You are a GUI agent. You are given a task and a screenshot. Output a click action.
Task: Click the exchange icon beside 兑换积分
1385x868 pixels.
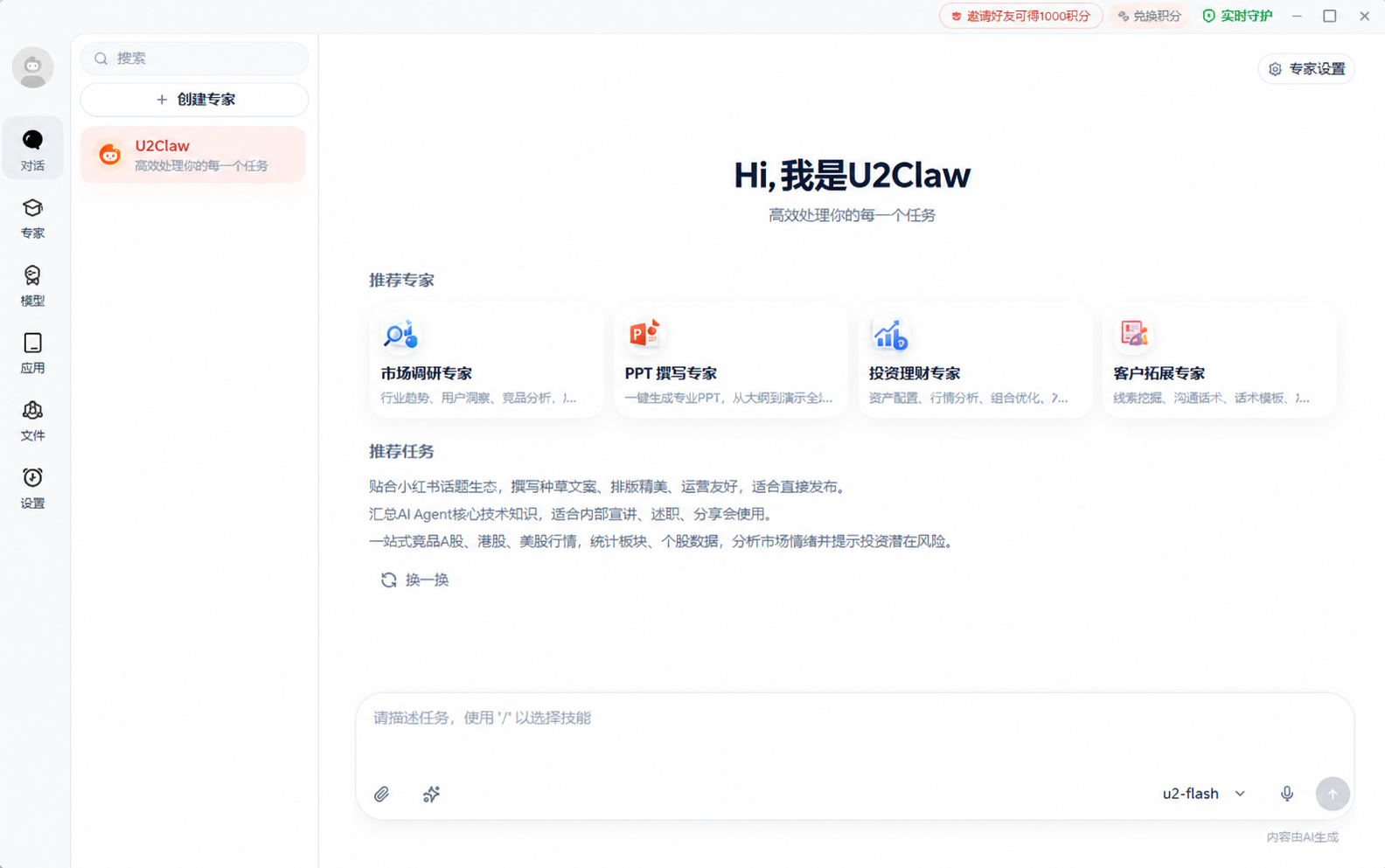click(x=1124, y=16)
